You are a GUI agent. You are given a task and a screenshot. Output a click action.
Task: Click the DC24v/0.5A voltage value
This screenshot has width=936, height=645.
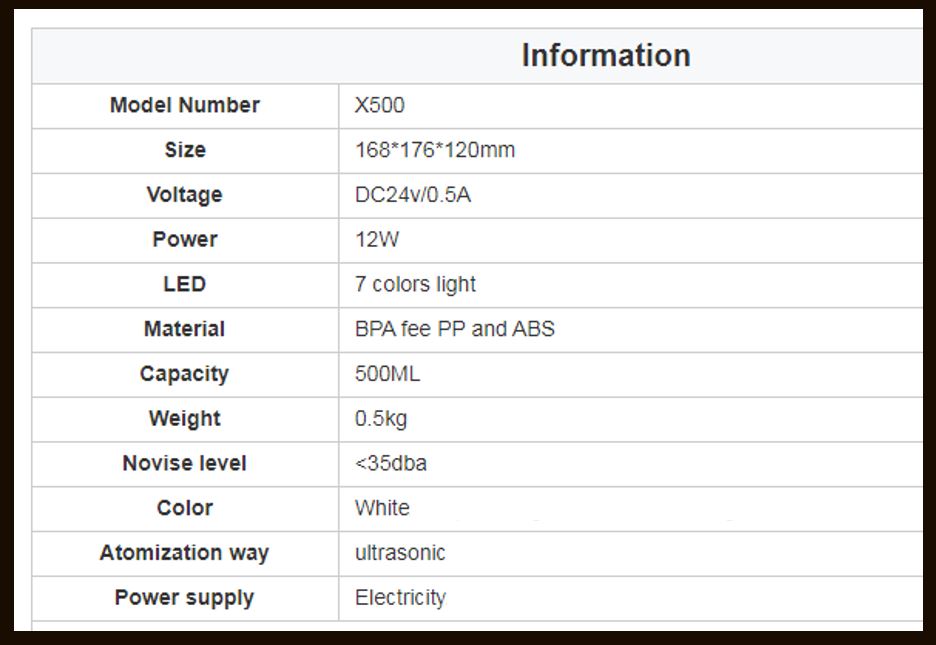pyautogui.click(x=412, y=195)
